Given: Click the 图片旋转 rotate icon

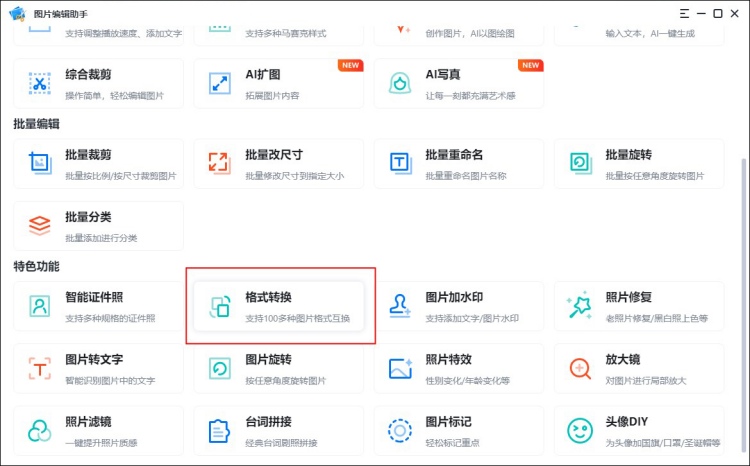Looking at the screenshot, I should pos(220,368).
